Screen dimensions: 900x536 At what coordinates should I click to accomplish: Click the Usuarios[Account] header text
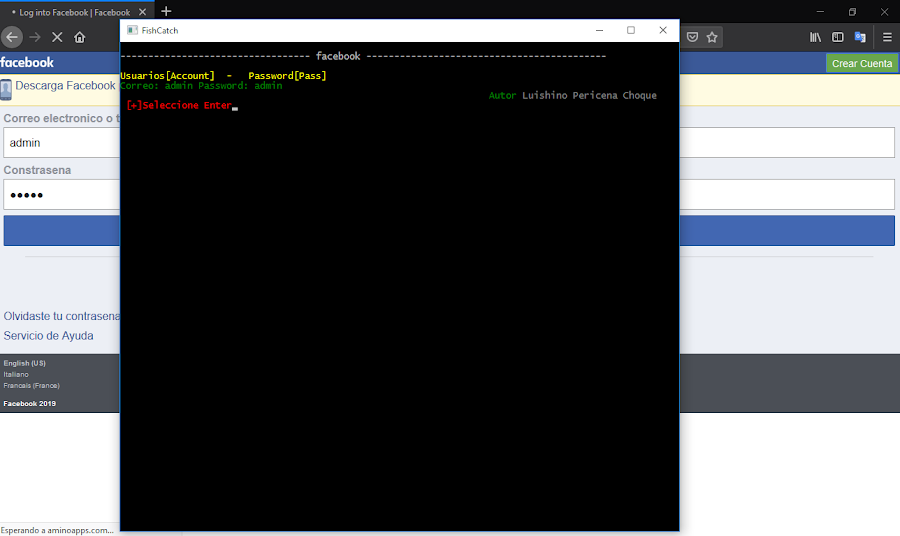tap(167, 75)
